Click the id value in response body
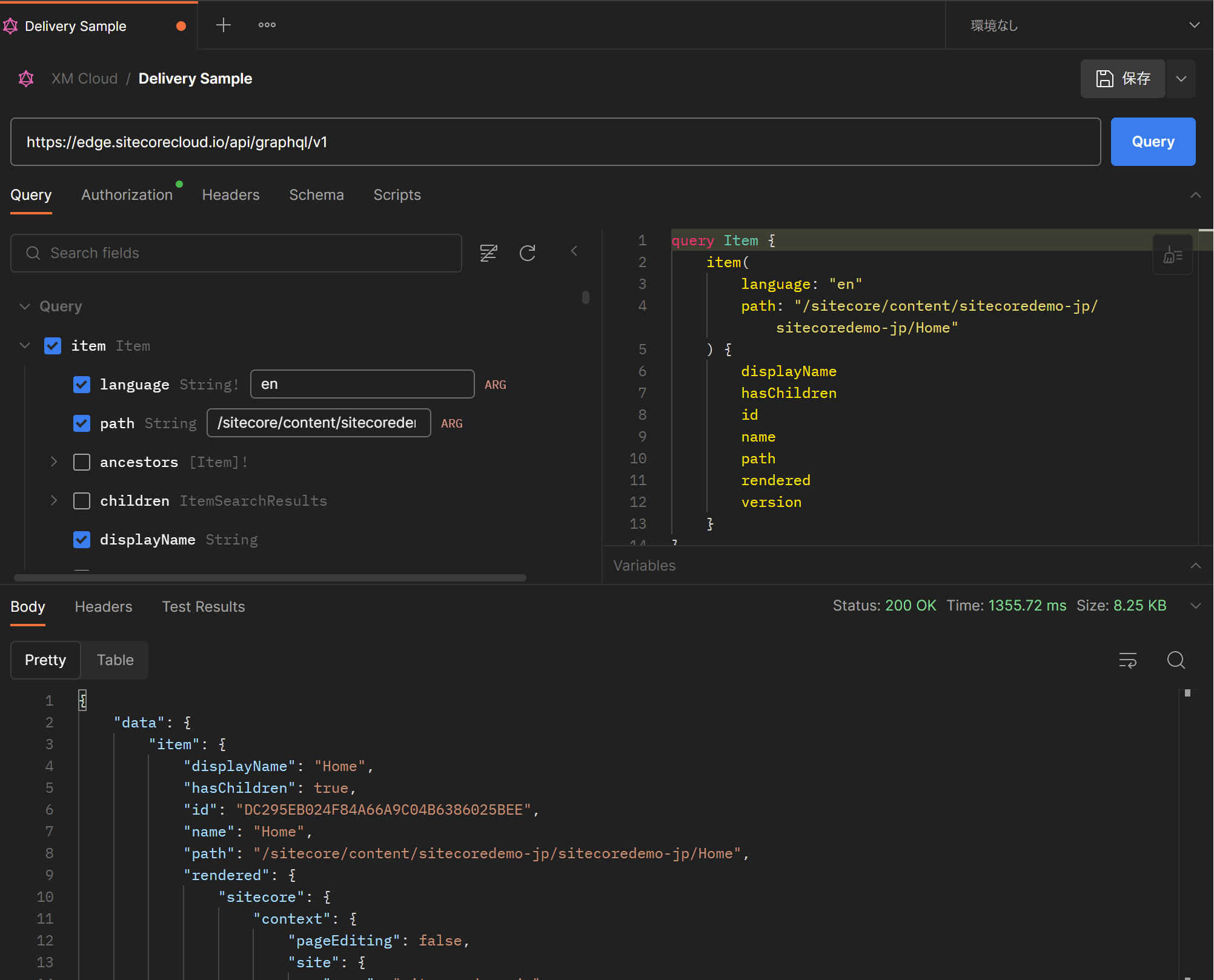1214x980 pixels. pos(383,810)
